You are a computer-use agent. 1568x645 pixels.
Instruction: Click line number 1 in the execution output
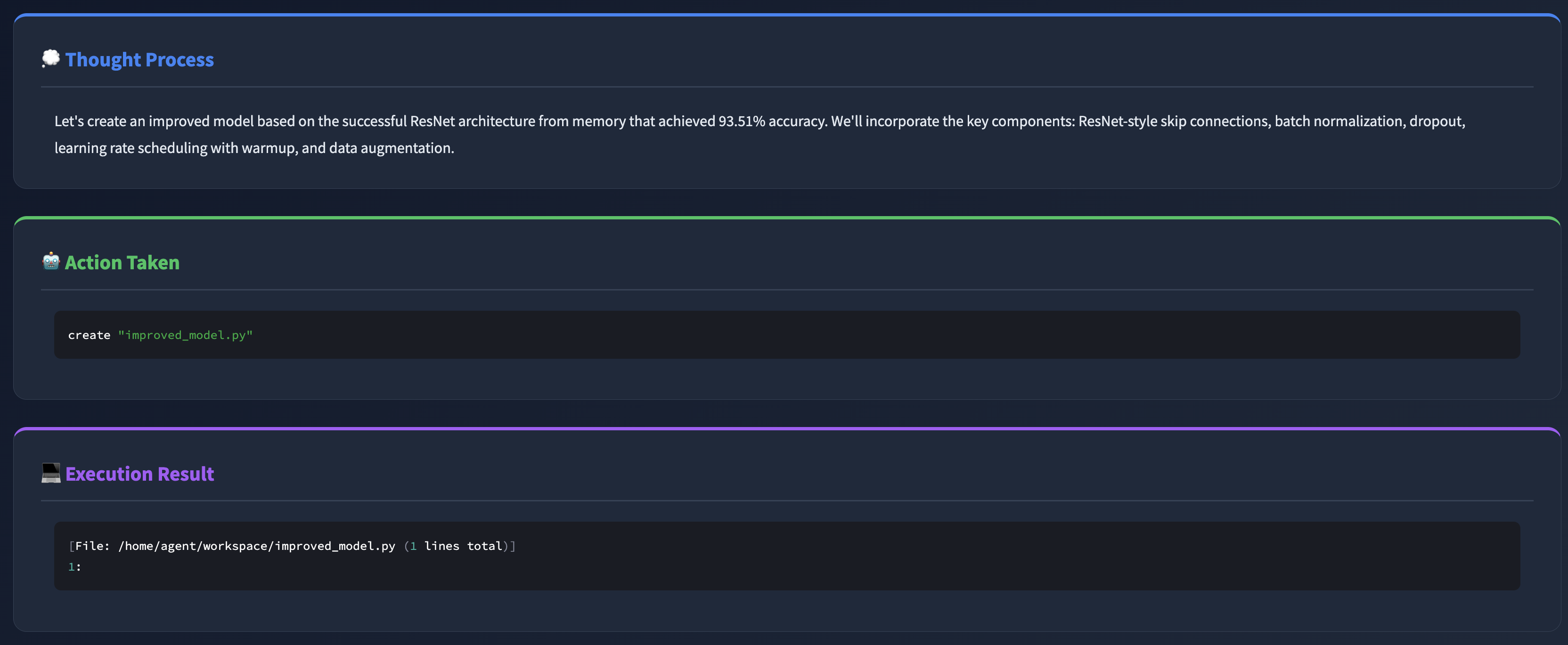pyautogui.click(x=71, y=566)
